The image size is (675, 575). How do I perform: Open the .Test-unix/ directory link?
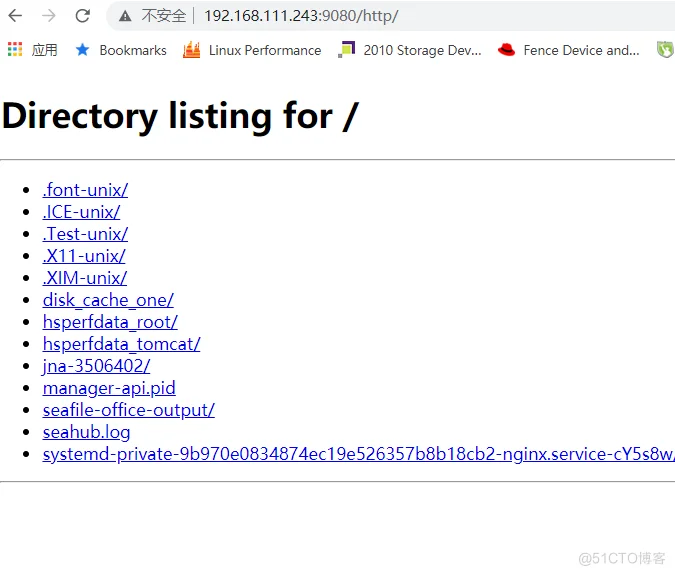(x=85, y=234)
